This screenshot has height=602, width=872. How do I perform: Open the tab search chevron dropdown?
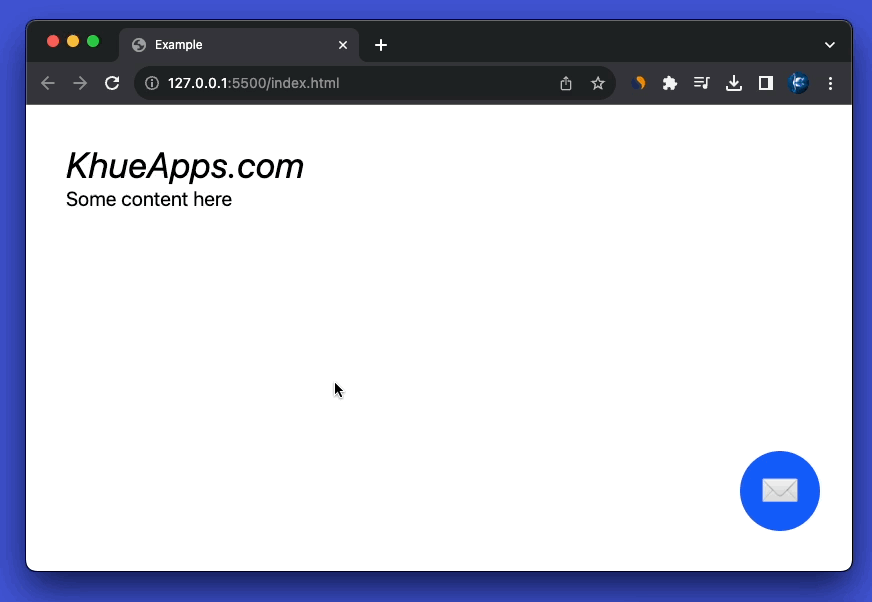coord(829,45)
